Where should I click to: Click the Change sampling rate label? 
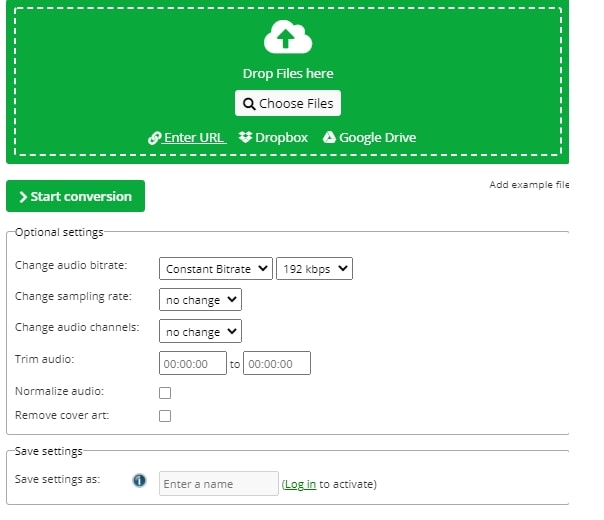(73, 297)
